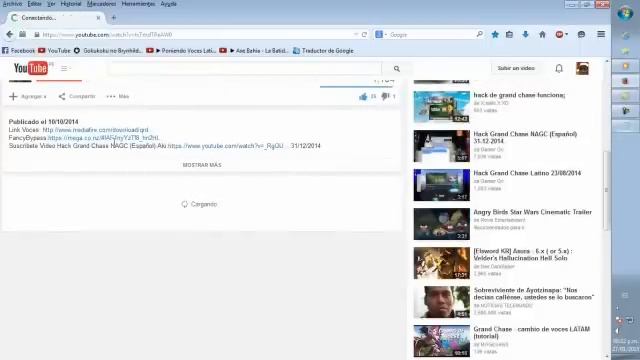The image size is (640, 360).
Task: Click the Compartir share button
Action: coord(77,96)
